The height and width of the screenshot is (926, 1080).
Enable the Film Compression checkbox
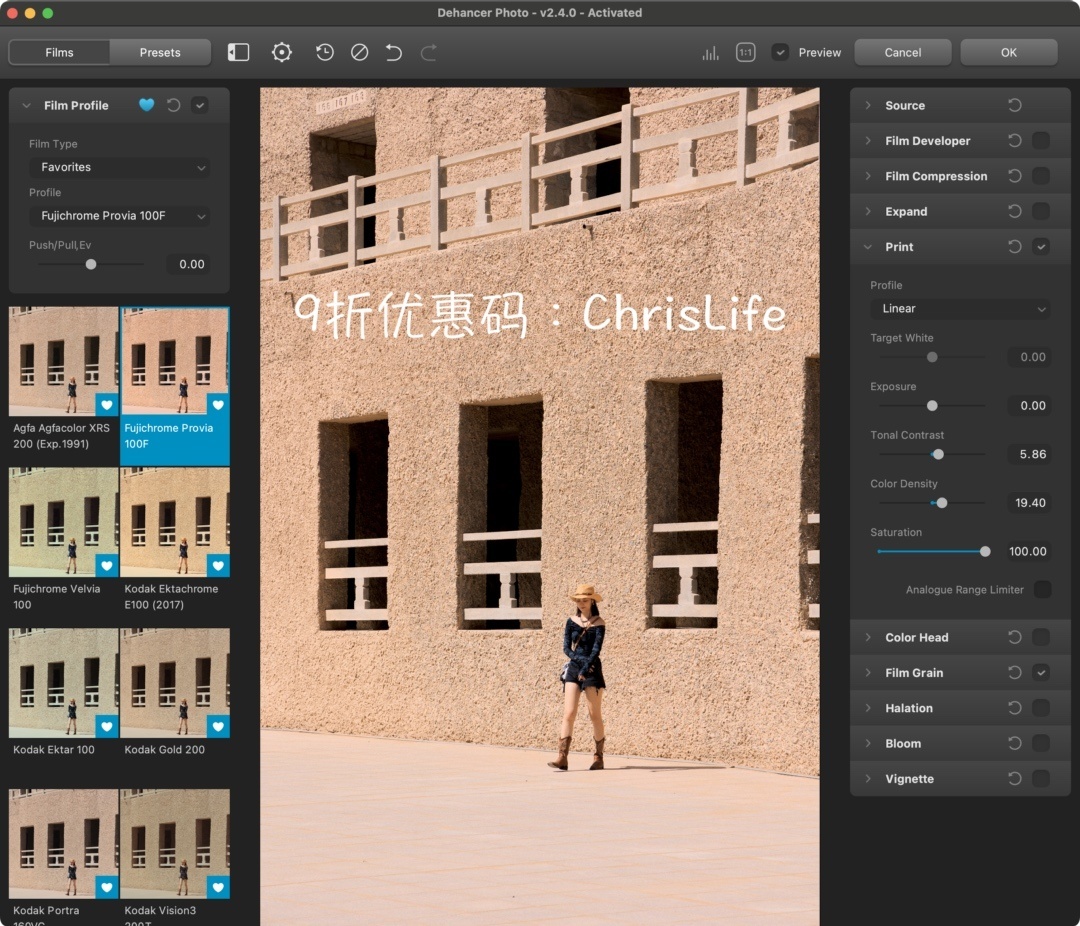point(1041,176)
